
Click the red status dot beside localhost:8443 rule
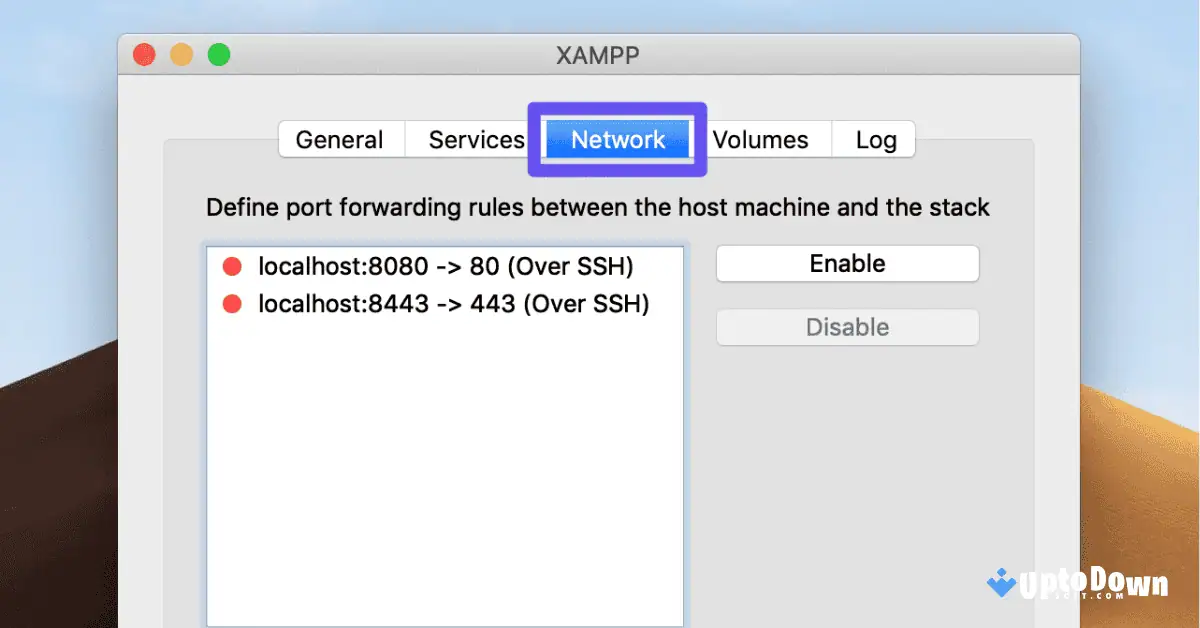(x=231, y=303)
